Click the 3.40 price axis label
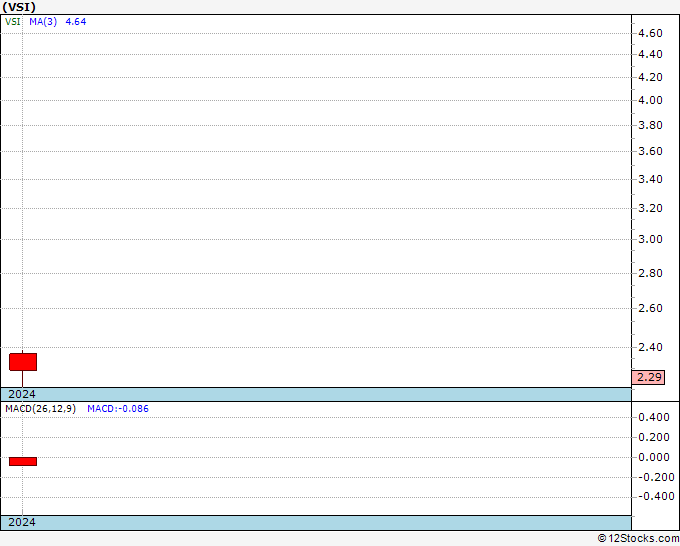 (651, 179)
